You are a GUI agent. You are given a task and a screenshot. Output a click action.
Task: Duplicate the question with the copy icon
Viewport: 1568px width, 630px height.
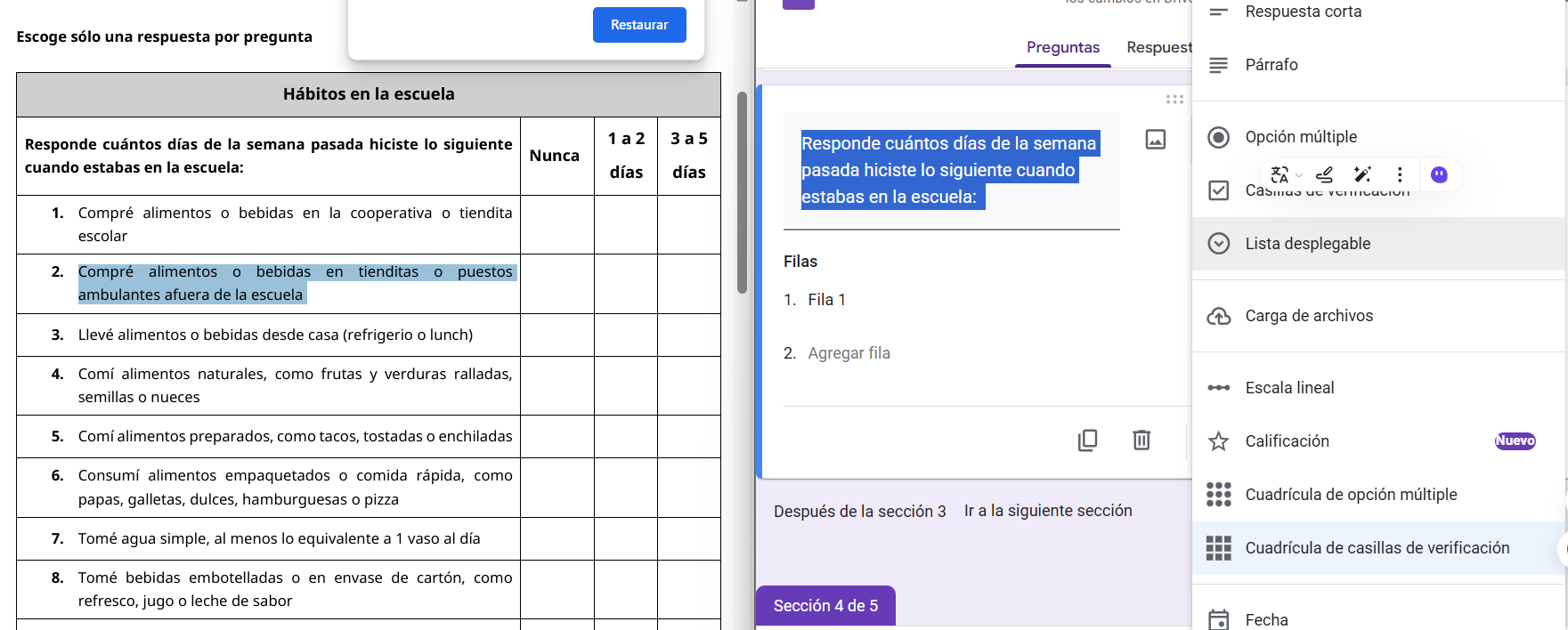click(x=1087, y=440)
